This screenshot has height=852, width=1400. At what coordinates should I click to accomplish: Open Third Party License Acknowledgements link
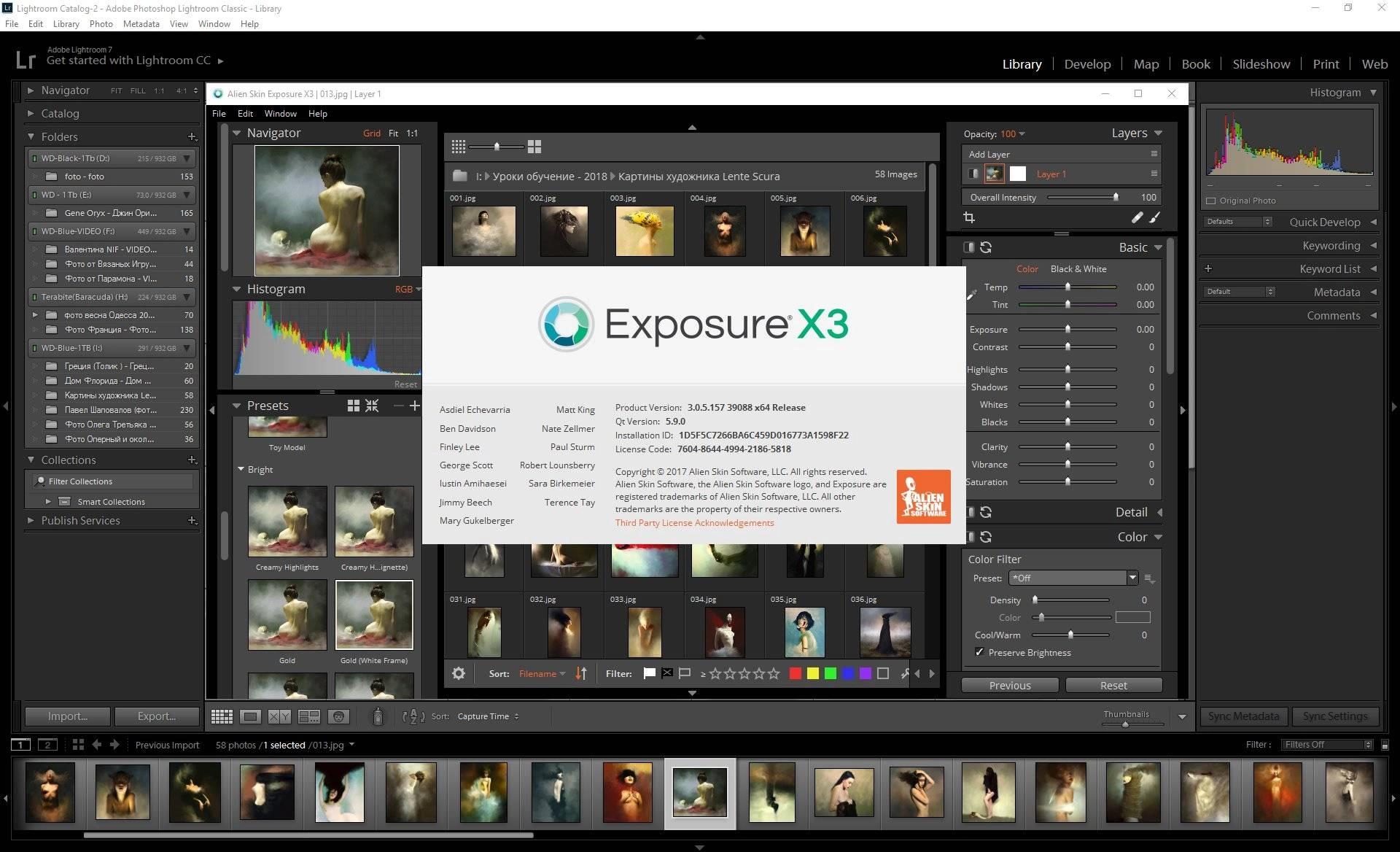[x=694, y=522]
